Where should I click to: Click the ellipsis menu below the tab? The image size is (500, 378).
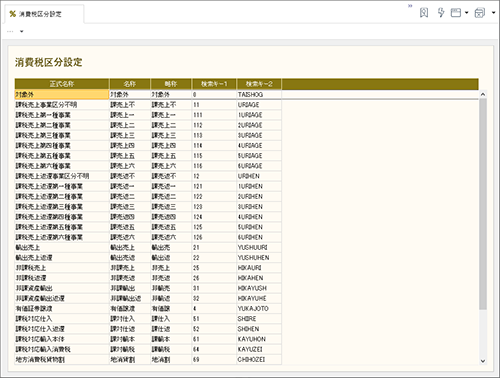coord(10,31)
